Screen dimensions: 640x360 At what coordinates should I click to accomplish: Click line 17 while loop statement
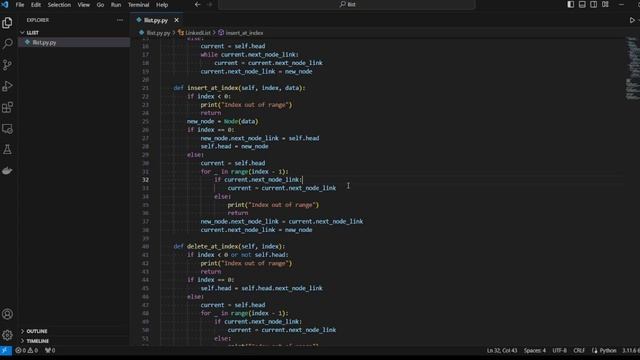[x=249, y=54]
